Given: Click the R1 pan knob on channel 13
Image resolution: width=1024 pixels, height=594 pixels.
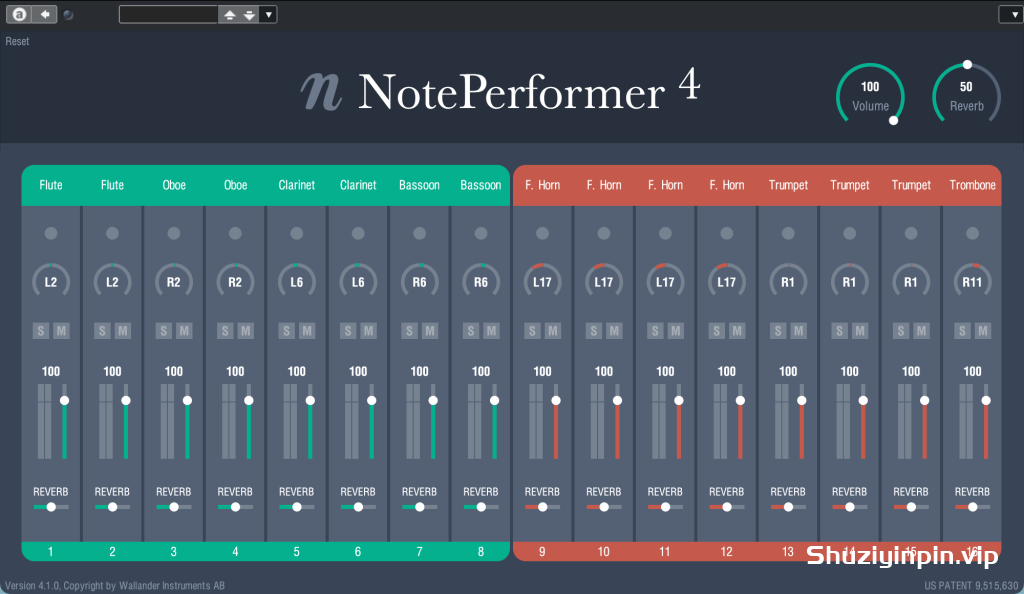Looking at the screenshot, I should [788, 281].
